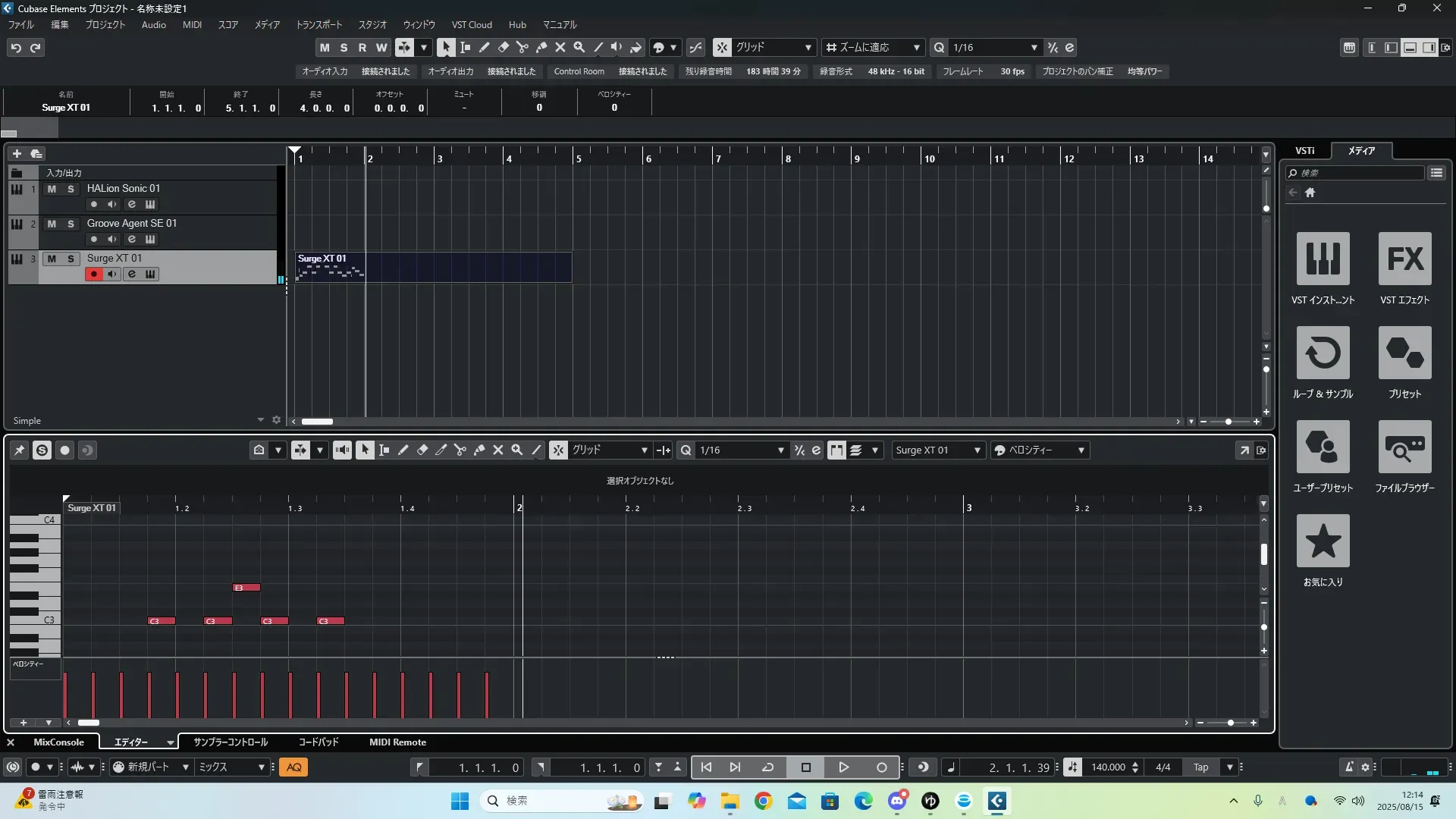
Task: Open Loops & Samples media tile
Action: 1323,353
